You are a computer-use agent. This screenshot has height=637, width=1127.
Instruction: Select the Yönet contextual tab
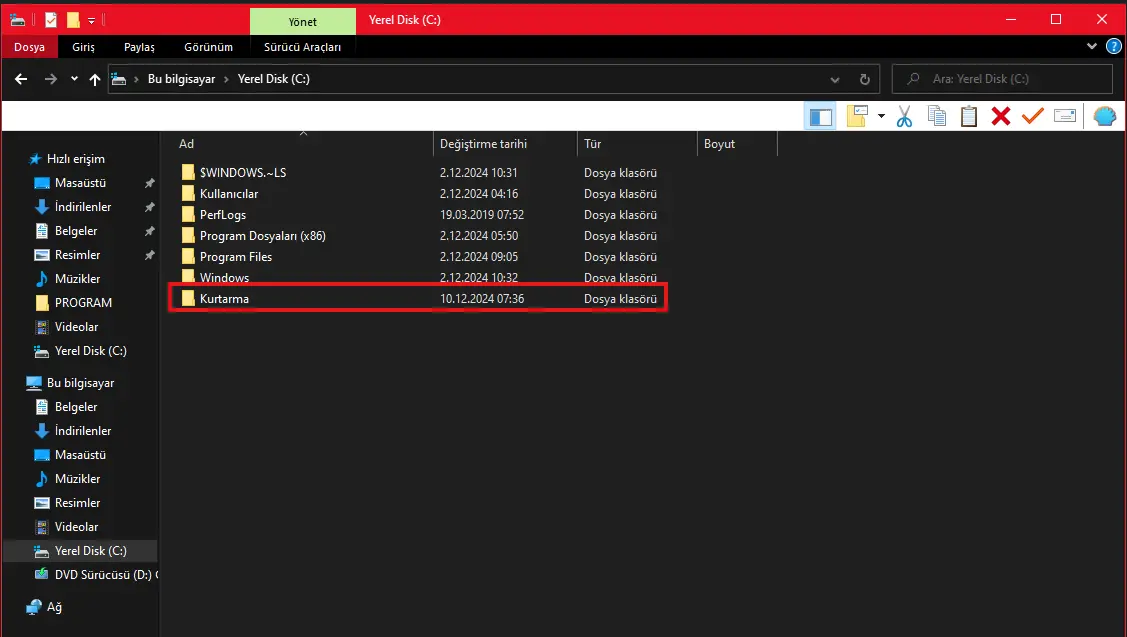(x=303, y=22)
